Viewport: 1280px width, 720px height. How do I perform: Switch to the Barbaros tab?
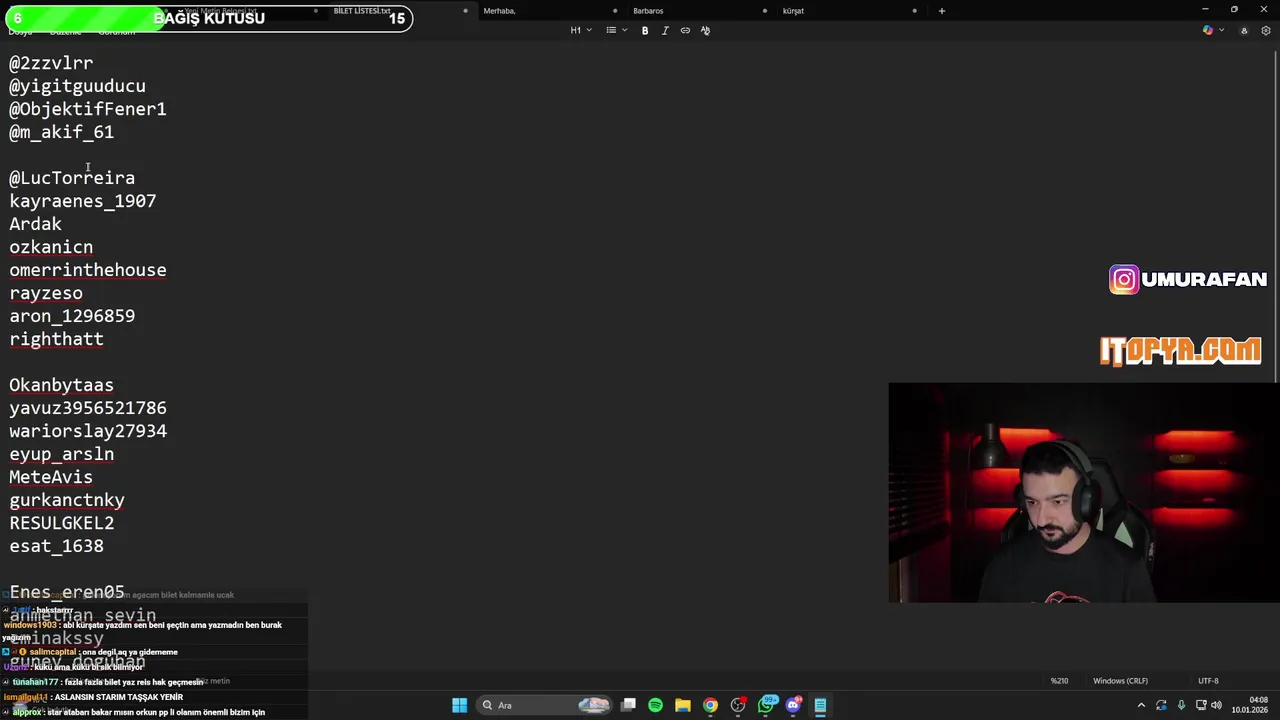648,11
